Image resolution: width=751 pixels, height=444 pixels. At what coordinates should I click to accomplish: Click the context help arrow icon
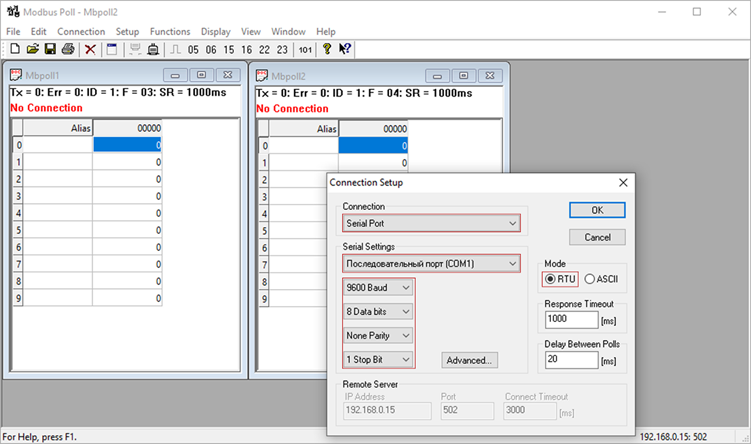point(345,49)
